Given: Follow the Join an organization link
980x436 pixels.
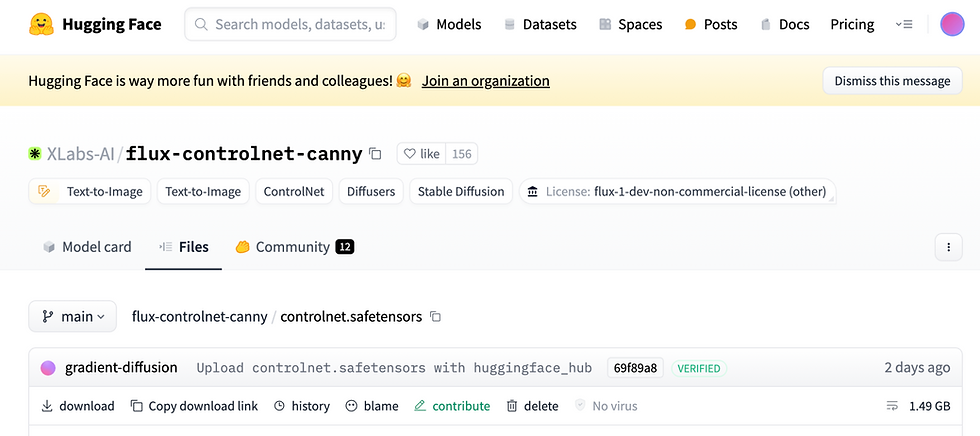Looking at the screenshot, I should tap(485, 81).
